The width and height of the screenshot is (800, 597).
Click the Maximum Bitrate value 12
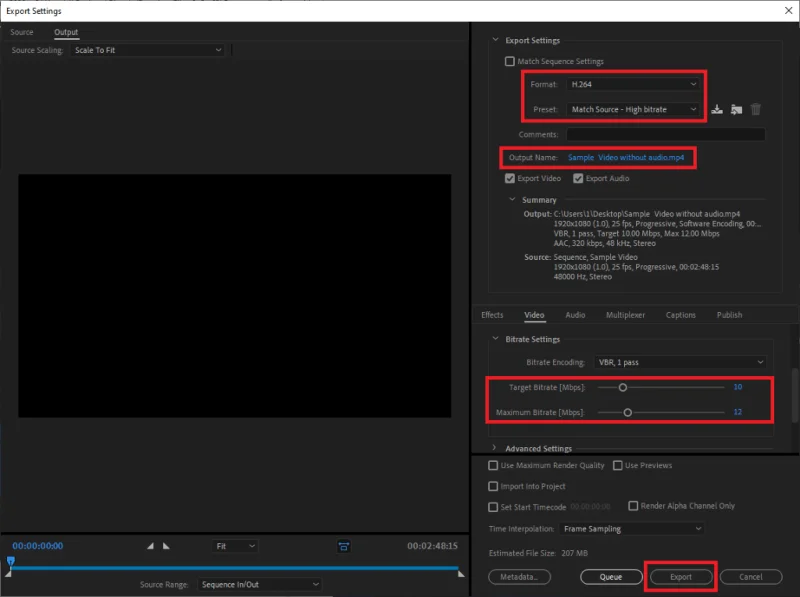point(738,412)
